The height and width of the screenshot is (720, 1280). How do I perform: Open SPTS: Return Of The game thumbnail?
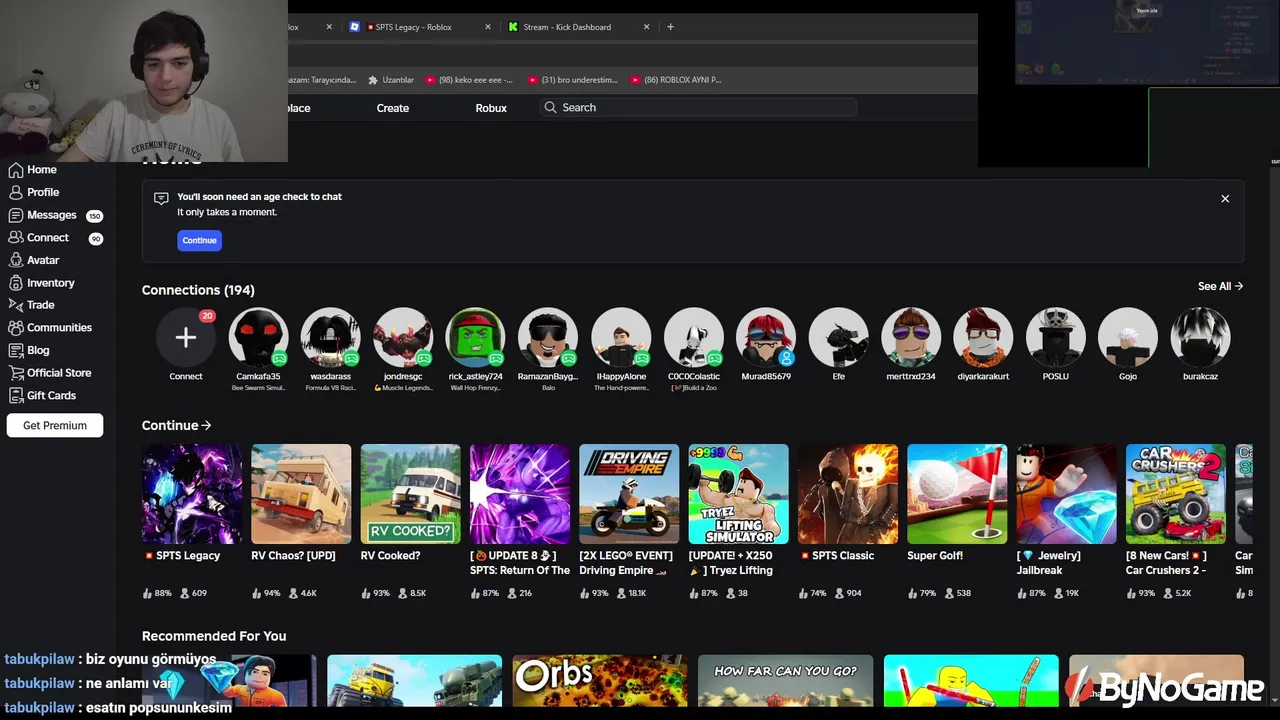pos(520,494)
